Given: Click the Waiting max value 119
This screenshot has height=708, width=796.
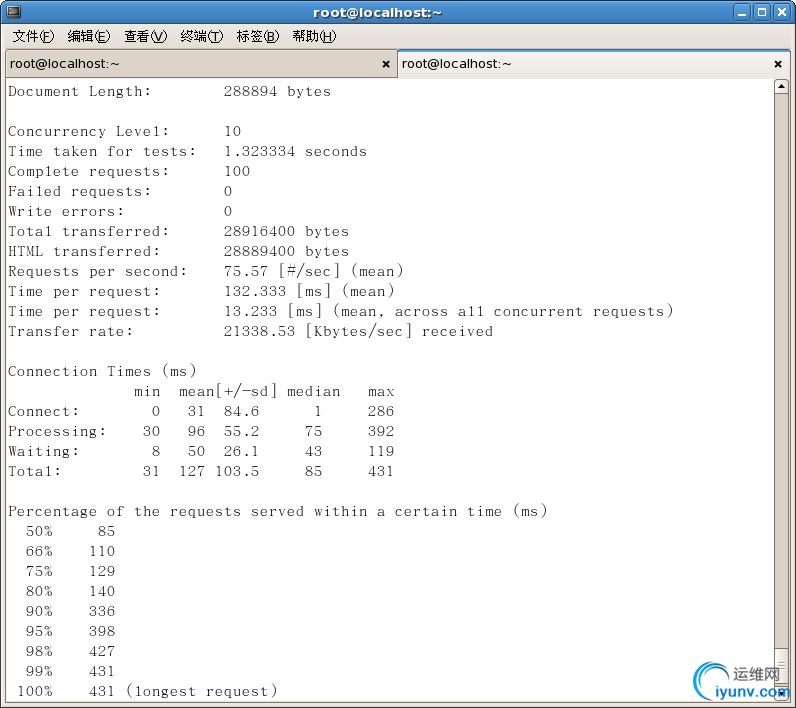Looking at the screenshot, I should (x=381, y=451).
